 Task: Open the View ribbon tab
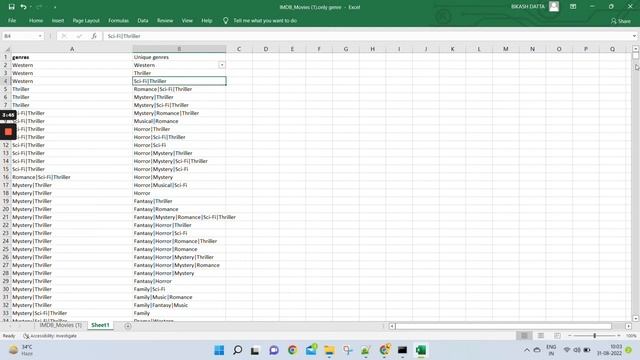[187, 20]
